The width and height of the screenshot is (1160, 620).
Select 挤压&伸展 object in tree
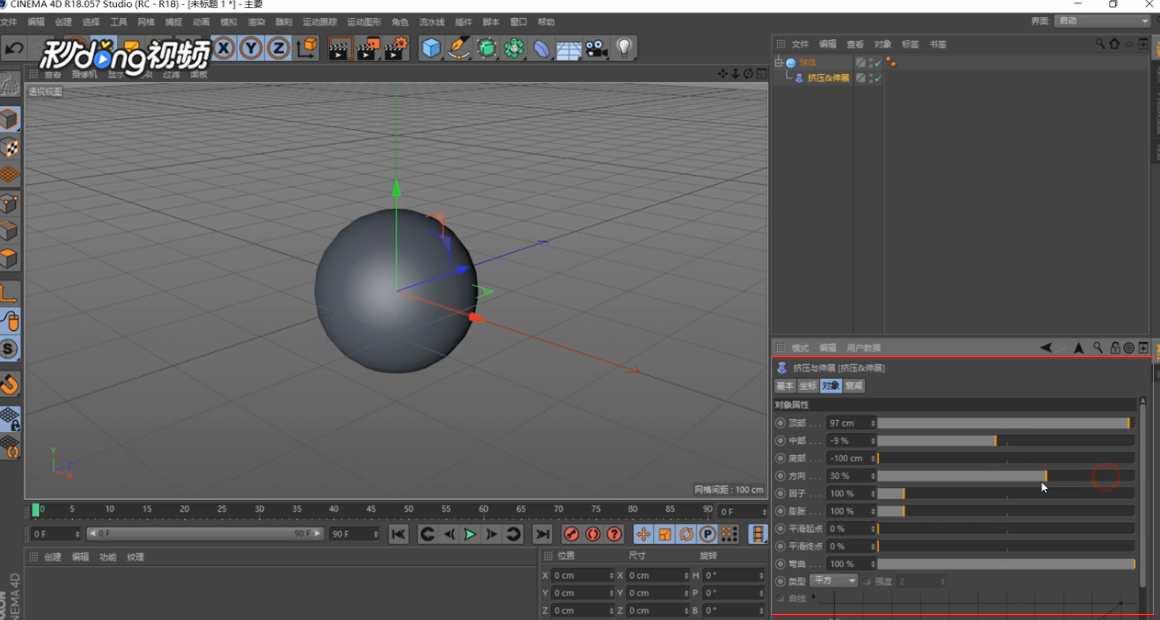828,78
